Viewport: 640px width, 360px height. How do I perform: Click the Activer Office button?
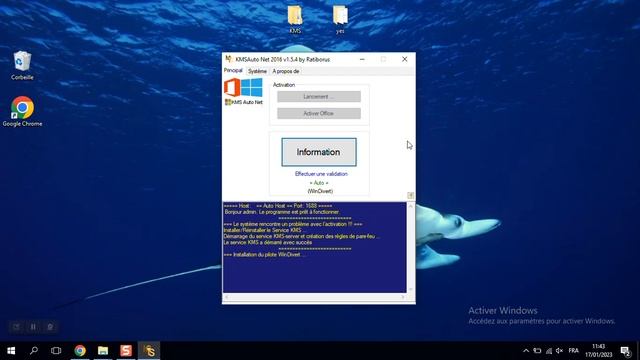(319, 113)
